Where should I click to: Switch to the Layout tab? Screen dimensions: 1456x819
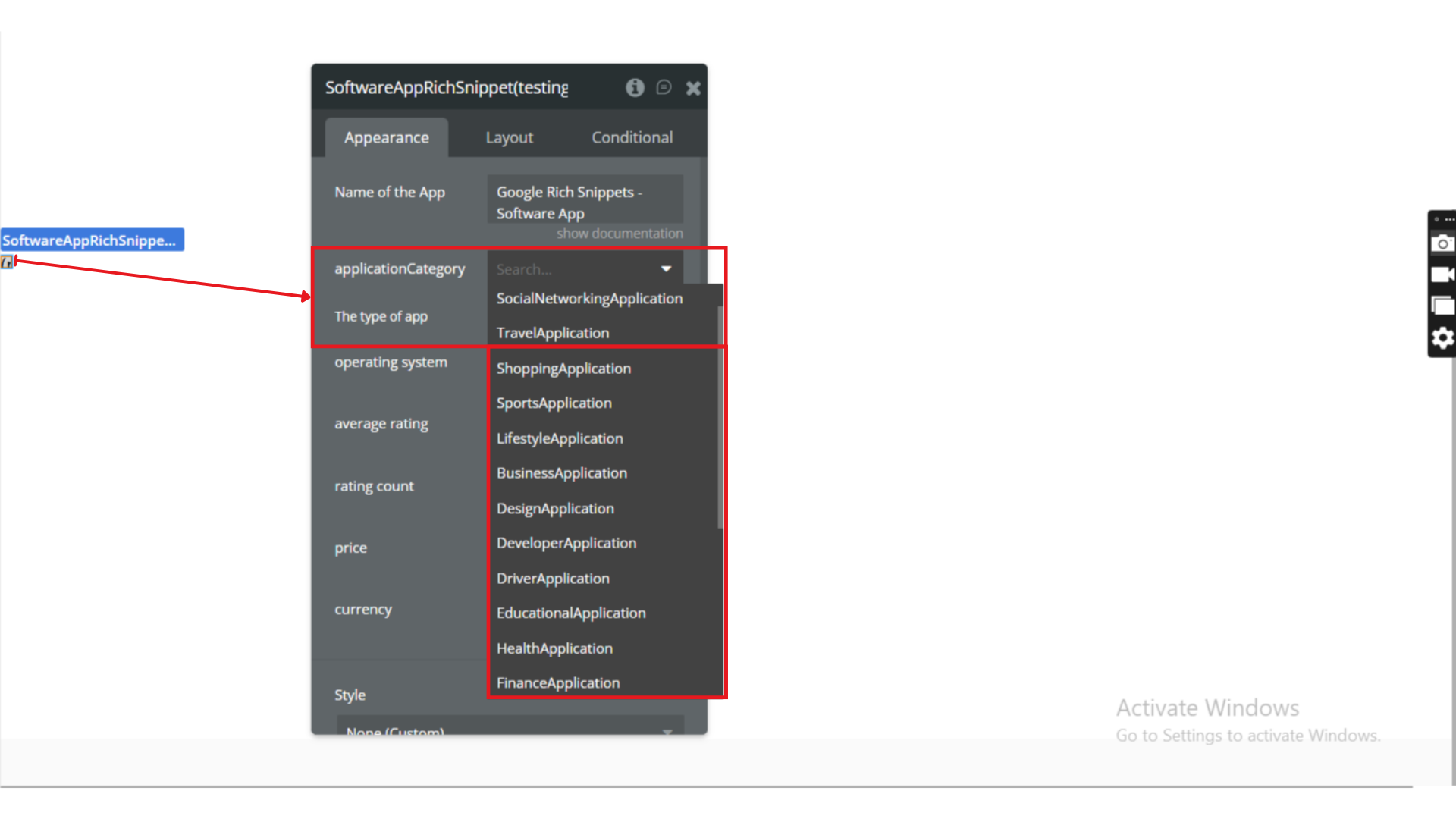(509, 138)
